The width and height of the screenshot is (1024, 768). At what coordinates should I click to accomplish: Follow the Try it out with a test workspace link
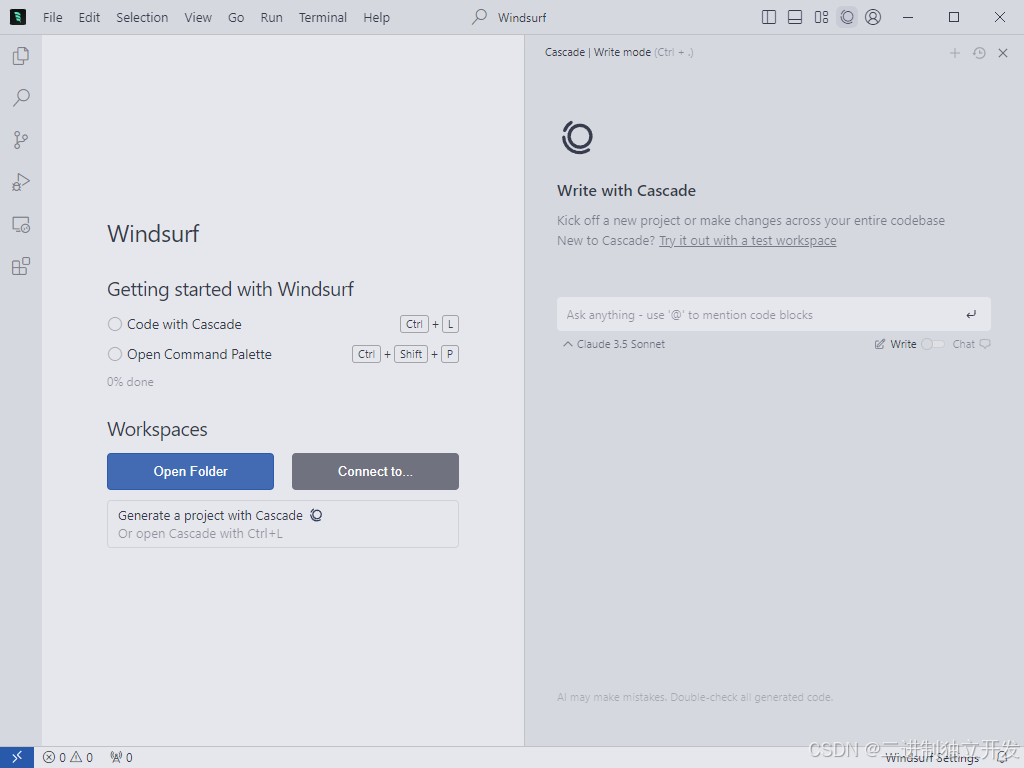(x=748, y=240)
